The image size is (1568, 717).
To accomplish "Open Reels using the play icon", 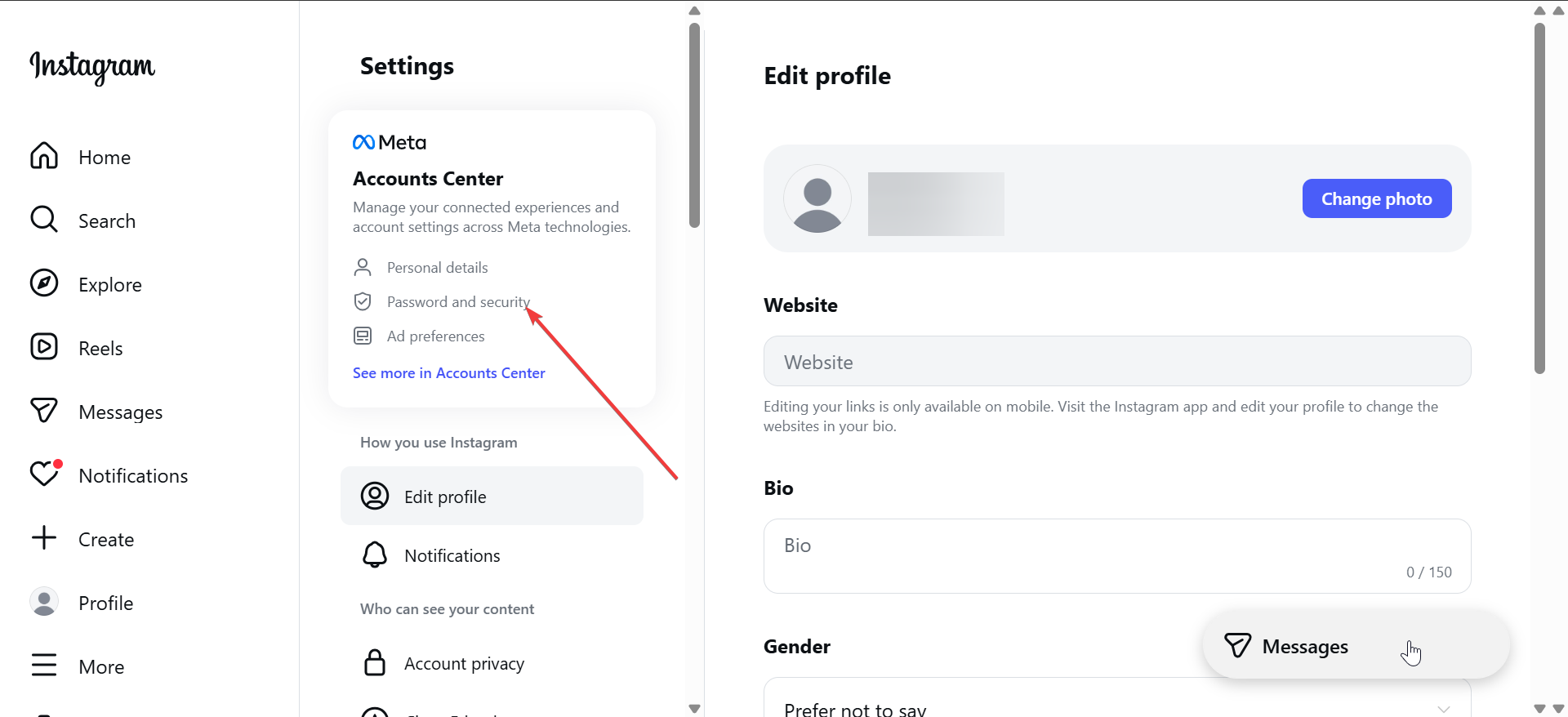I will (44, 347).
